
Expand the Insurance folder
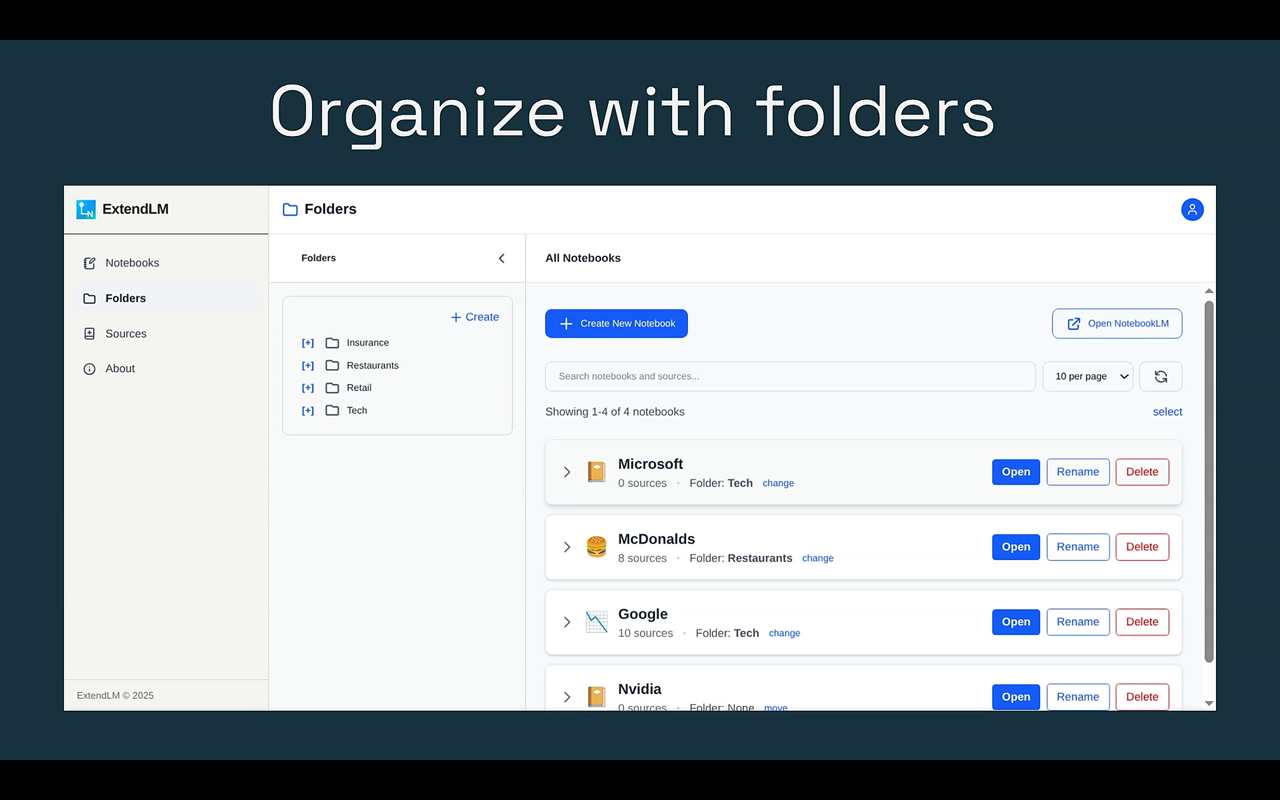[x=307, y=342]
